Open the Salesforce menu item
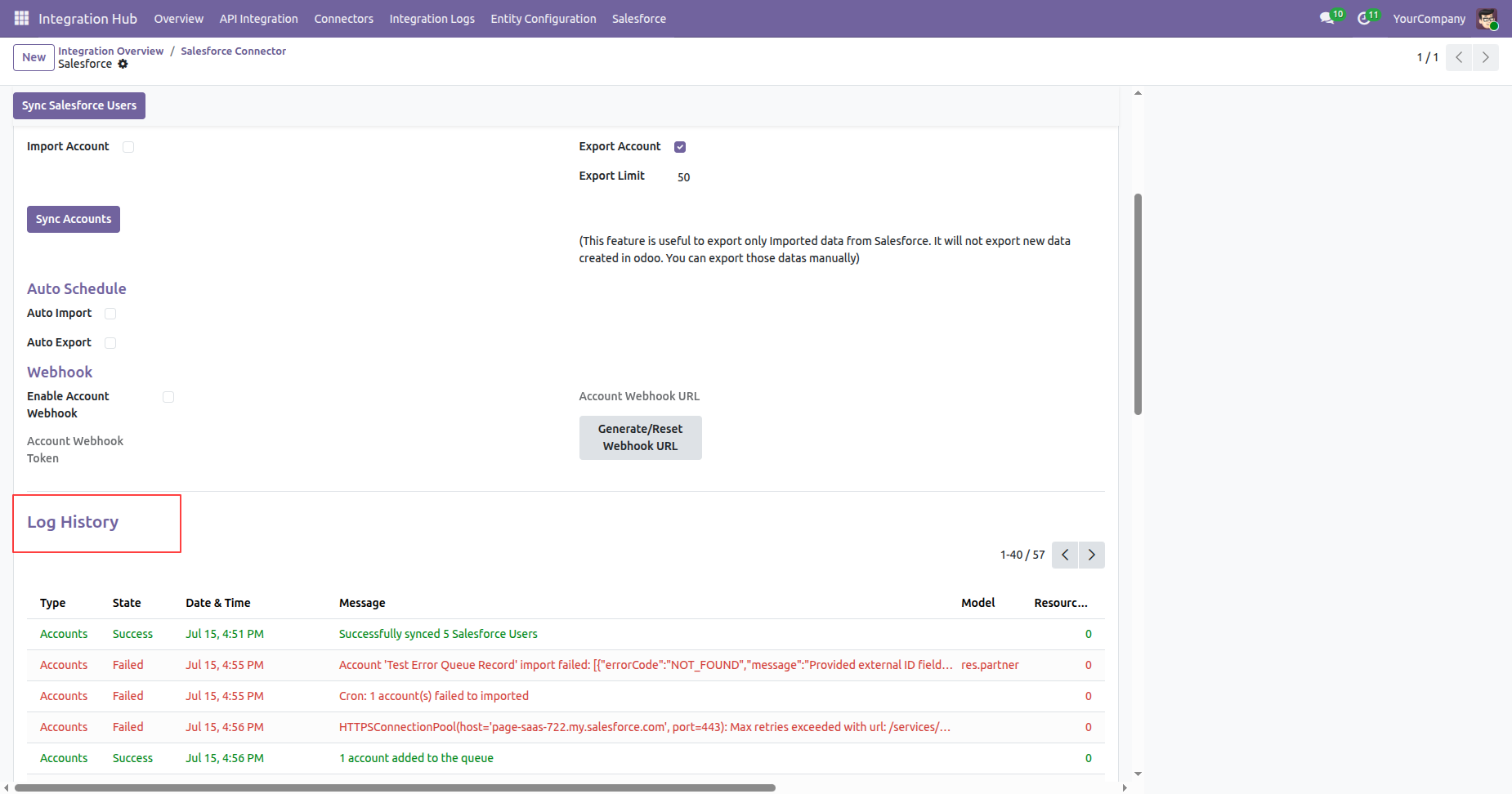This screenshot has height=794, width=1512. (638, 19)
